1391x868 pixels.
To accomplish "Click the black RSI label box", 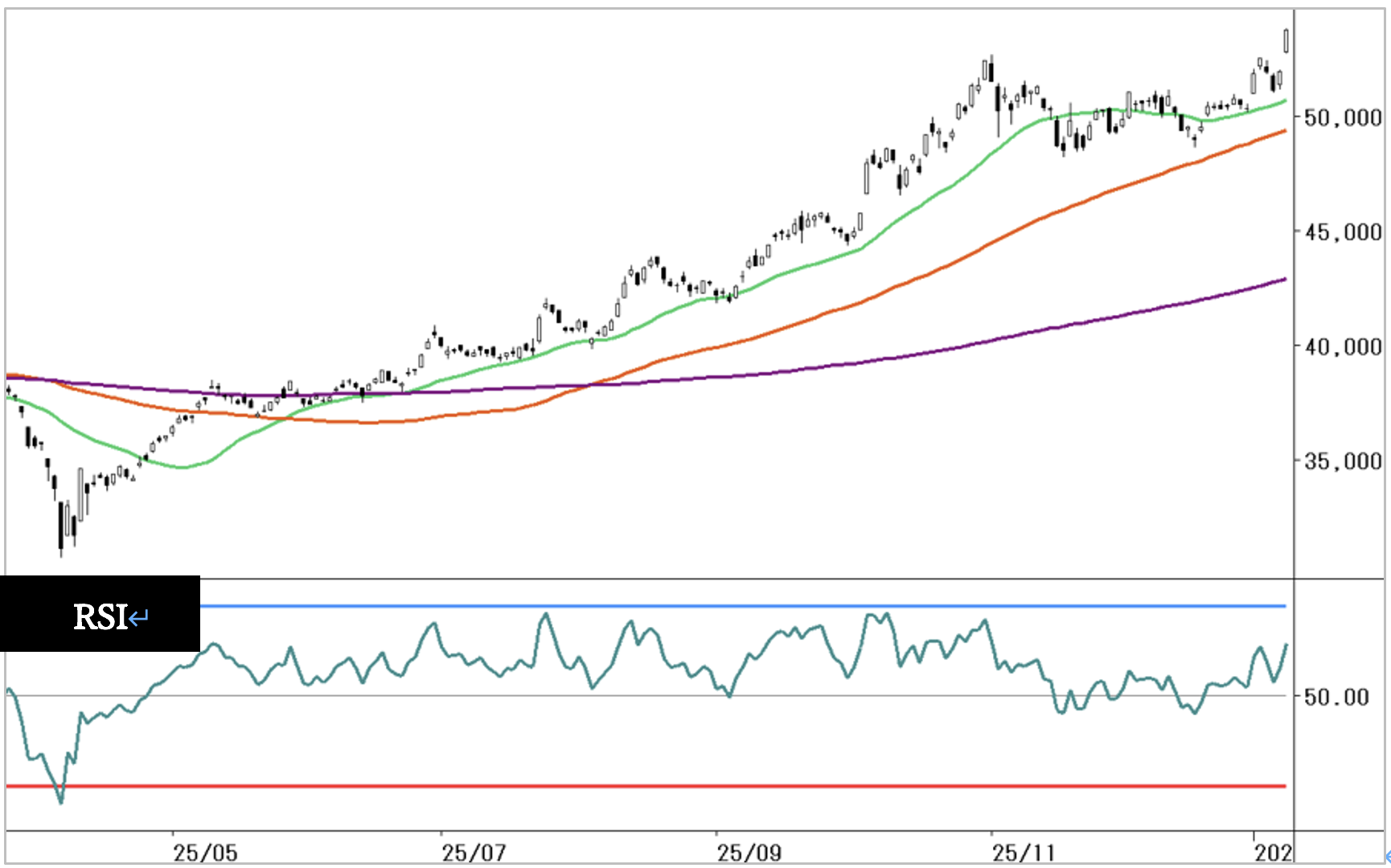I will 100,613.
